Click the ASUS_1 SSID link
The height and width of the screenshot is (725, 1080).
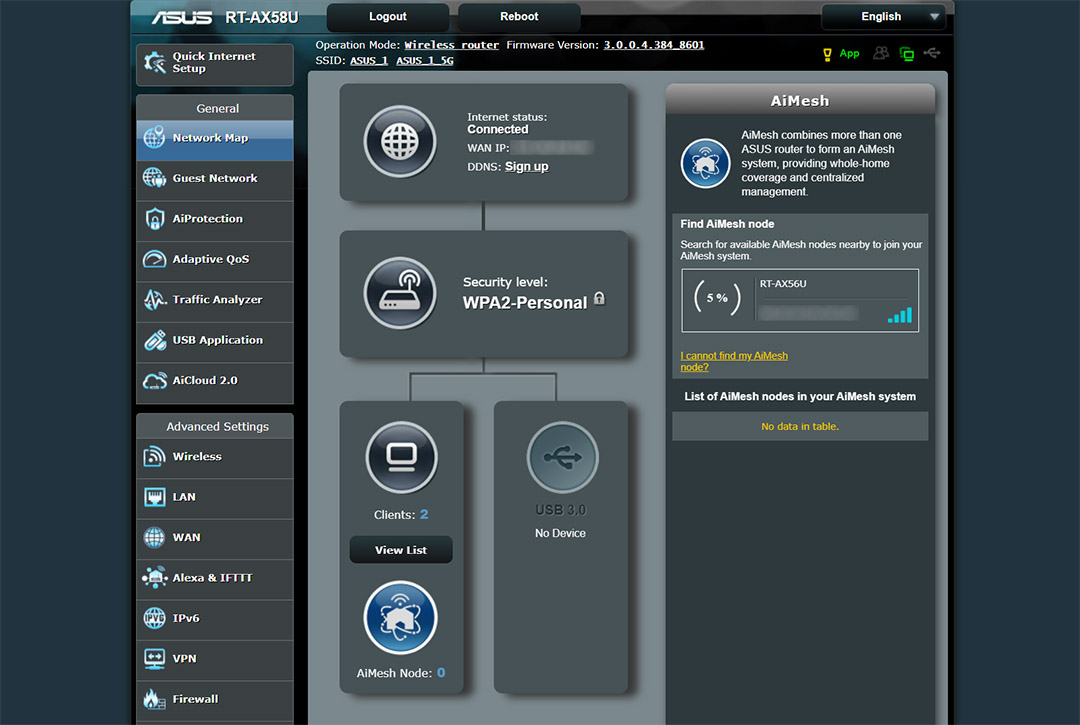point(368,61)
